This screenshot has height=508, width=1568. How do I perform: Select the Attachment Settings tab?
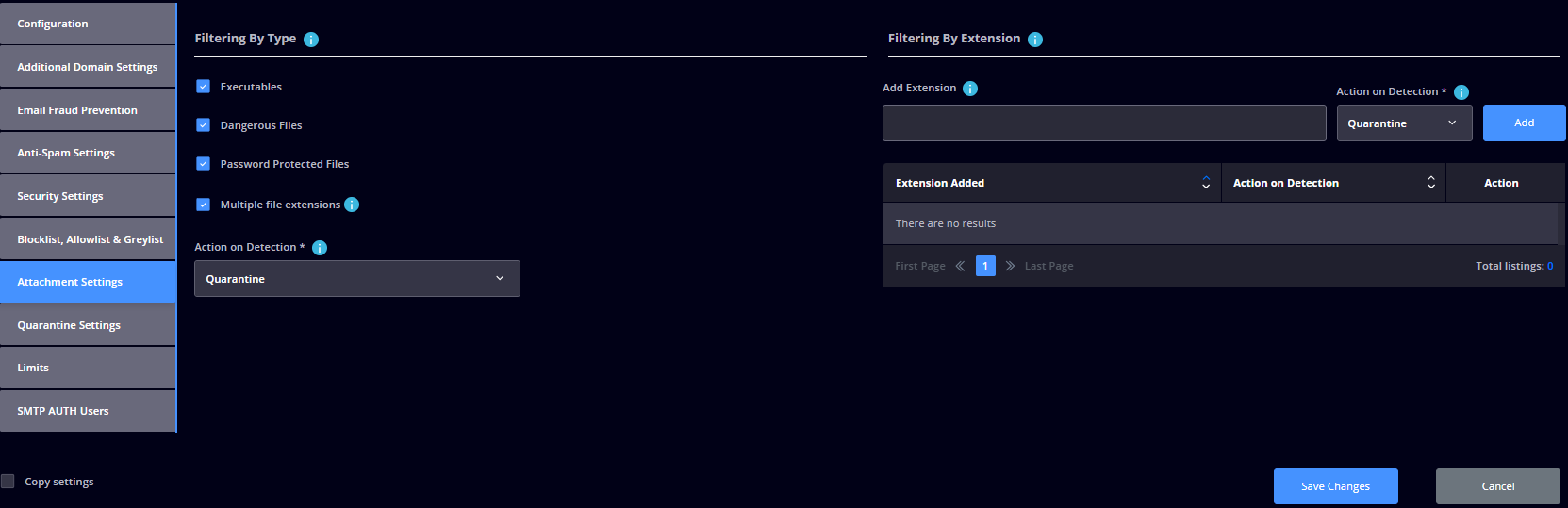(x=88, y=282)
